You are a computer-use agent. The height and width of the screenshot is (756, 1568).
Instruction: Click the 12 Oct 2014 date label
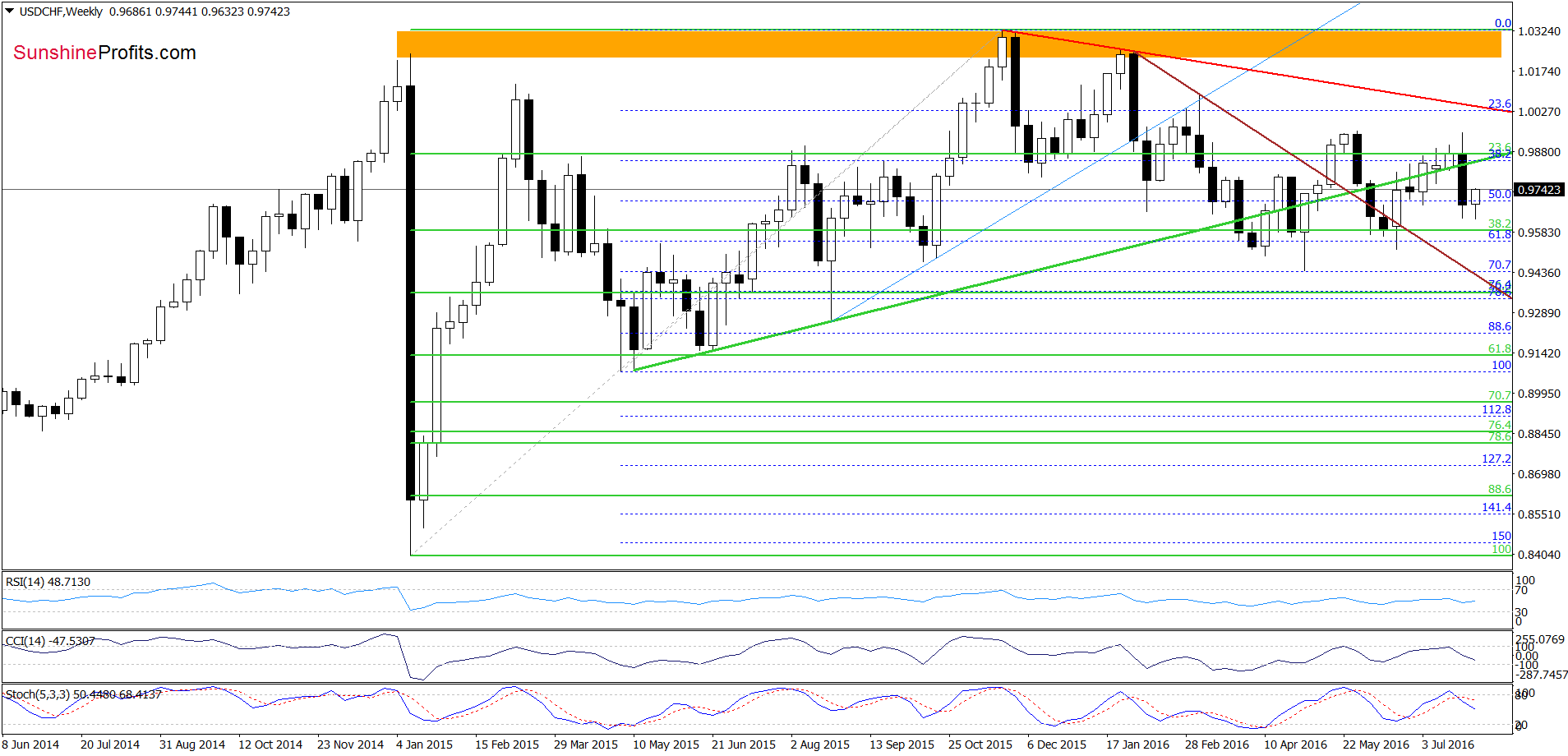(x=270, y=744)
